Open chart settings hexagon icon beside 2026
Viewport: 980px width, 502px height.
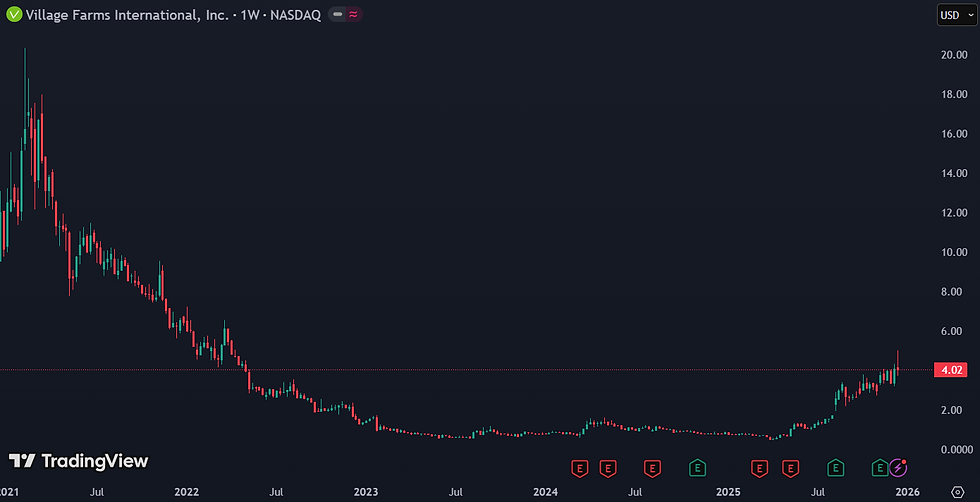(x=957, y=491)
